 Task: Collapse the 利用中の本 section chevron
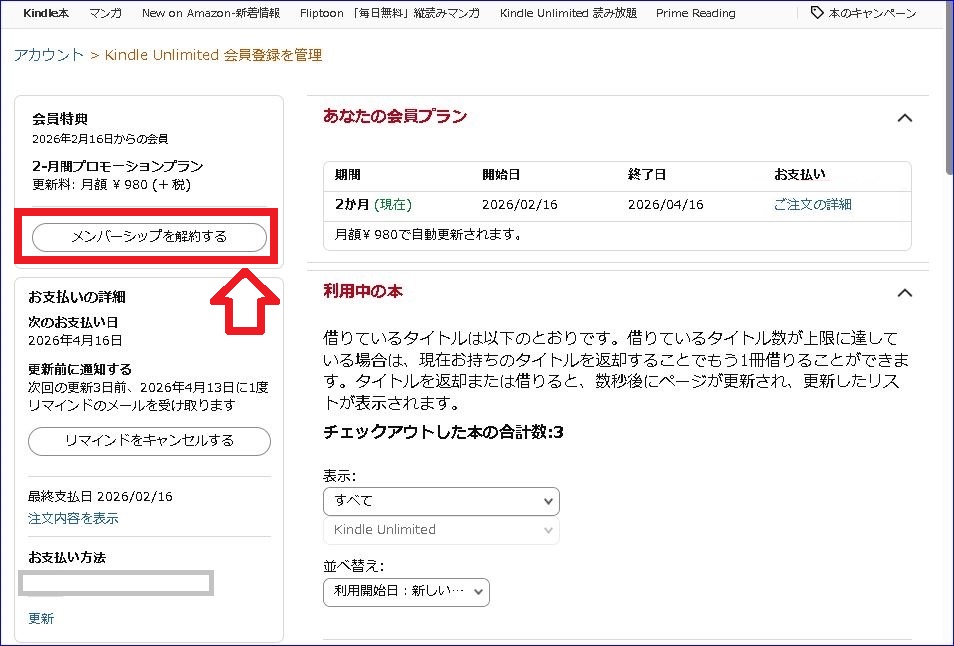click(905, 293)
